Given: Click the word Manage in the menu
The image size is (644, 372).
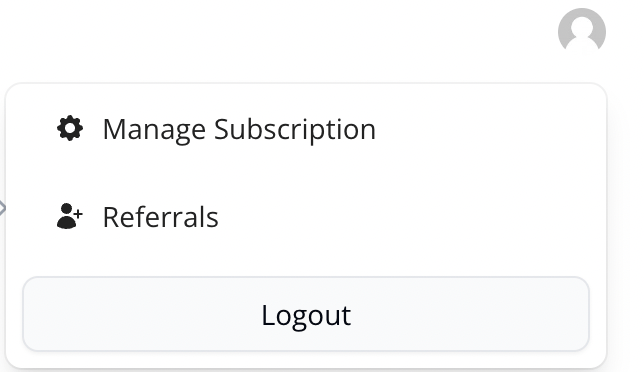Looking at the screenshot, I should pos(154,131).
